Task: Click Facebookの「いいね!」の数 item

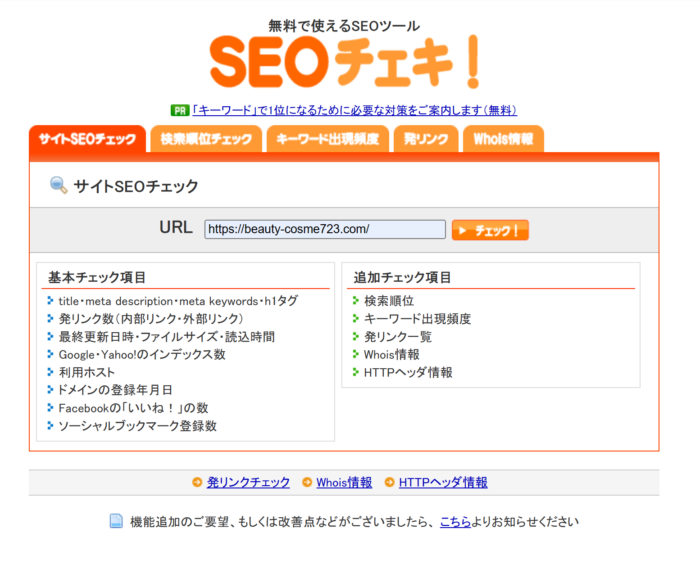Action: 133,408
